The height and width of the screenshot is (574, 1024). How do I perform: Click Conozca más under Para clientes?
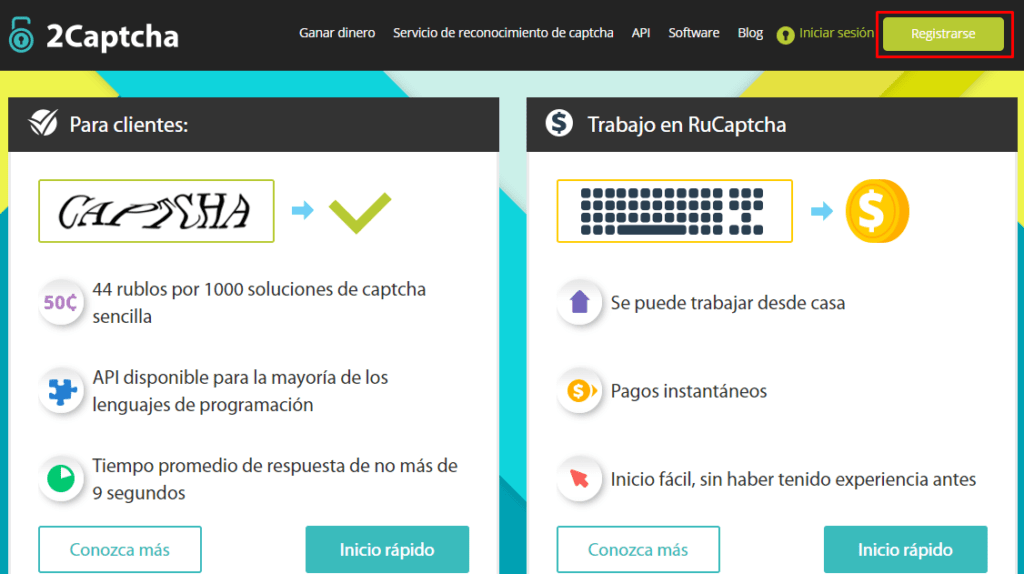point(120,549)
